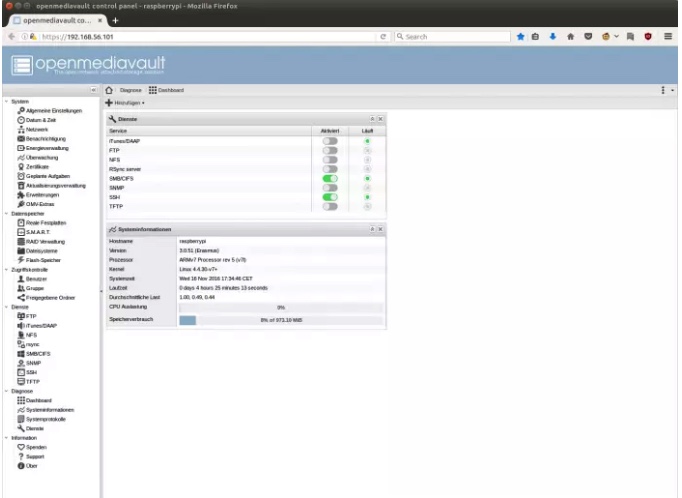
Task: Open Benutzer under Zugriffskontrolle
Action: 32,279
